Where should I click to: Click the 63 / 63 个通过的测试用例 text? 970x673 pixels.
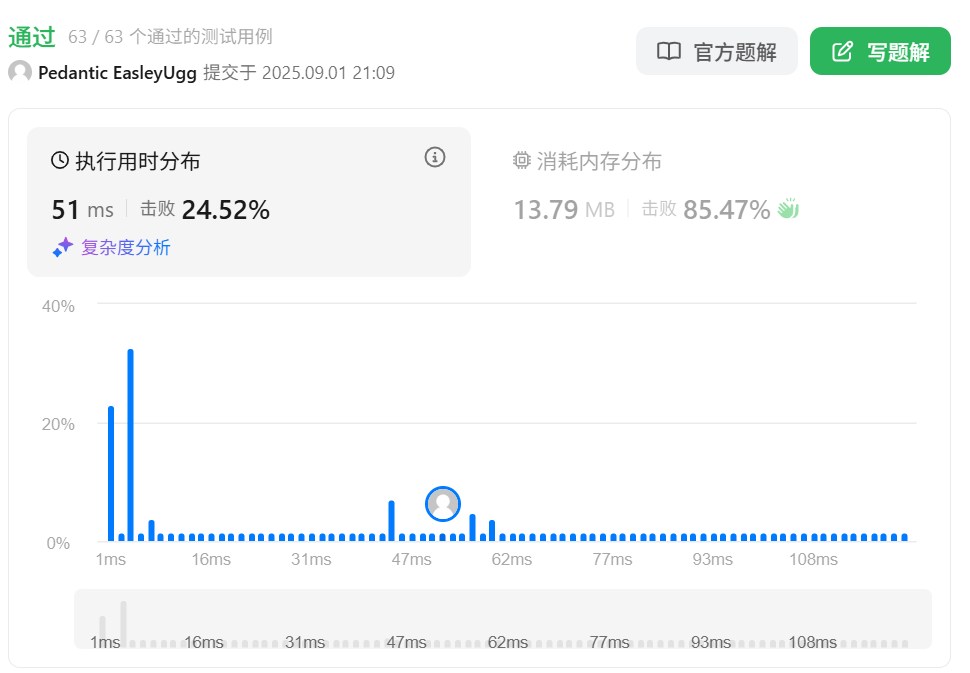click(x=170, y=37)
